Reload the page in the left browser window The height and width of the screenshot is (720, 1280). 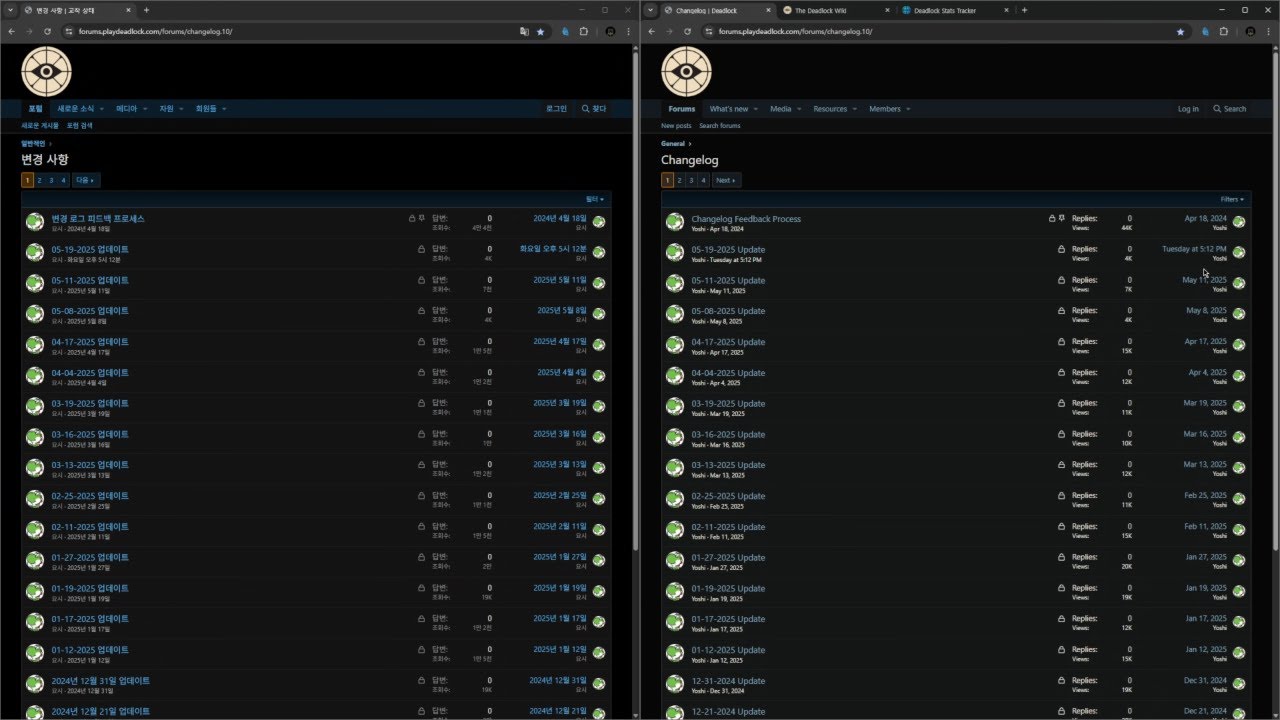[x=47, y=32]
